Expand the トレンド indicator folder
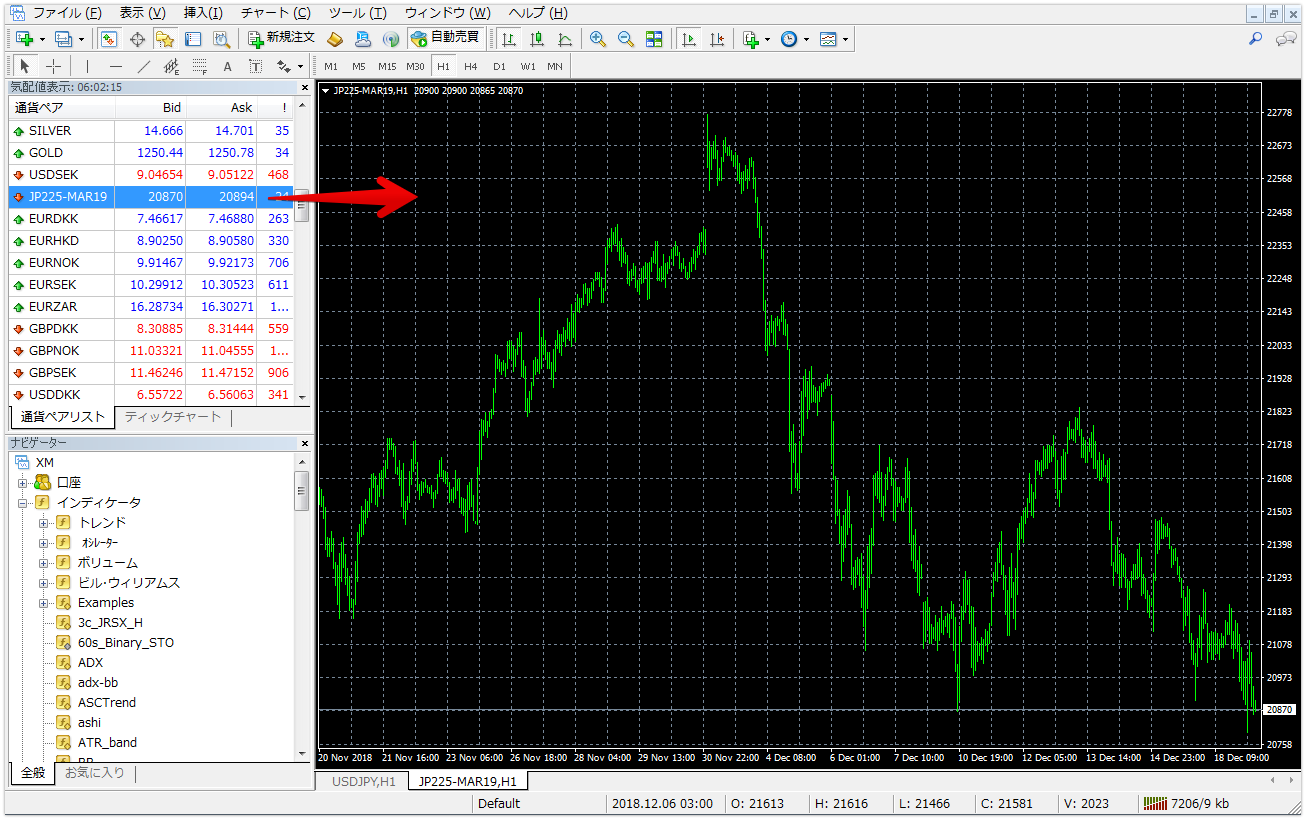 click(x=43, y=523)
